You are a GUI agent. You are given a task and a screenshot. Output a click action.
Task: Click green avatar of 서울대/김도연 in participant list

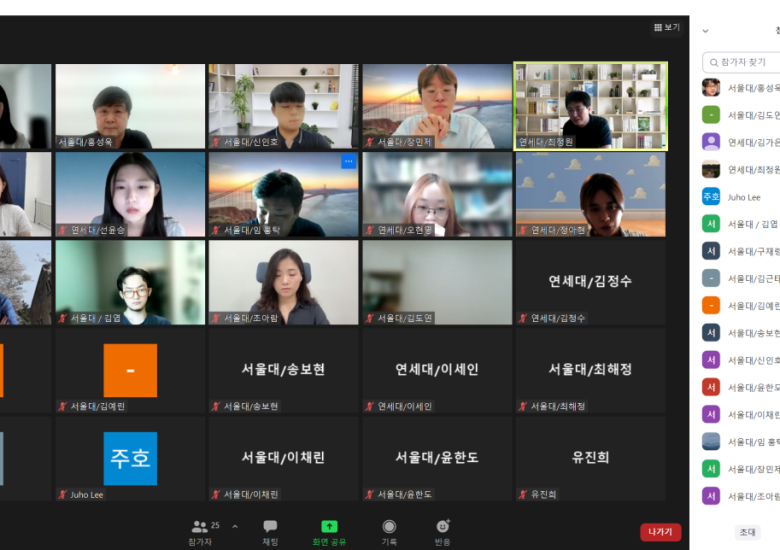click(x=711, y=115)
